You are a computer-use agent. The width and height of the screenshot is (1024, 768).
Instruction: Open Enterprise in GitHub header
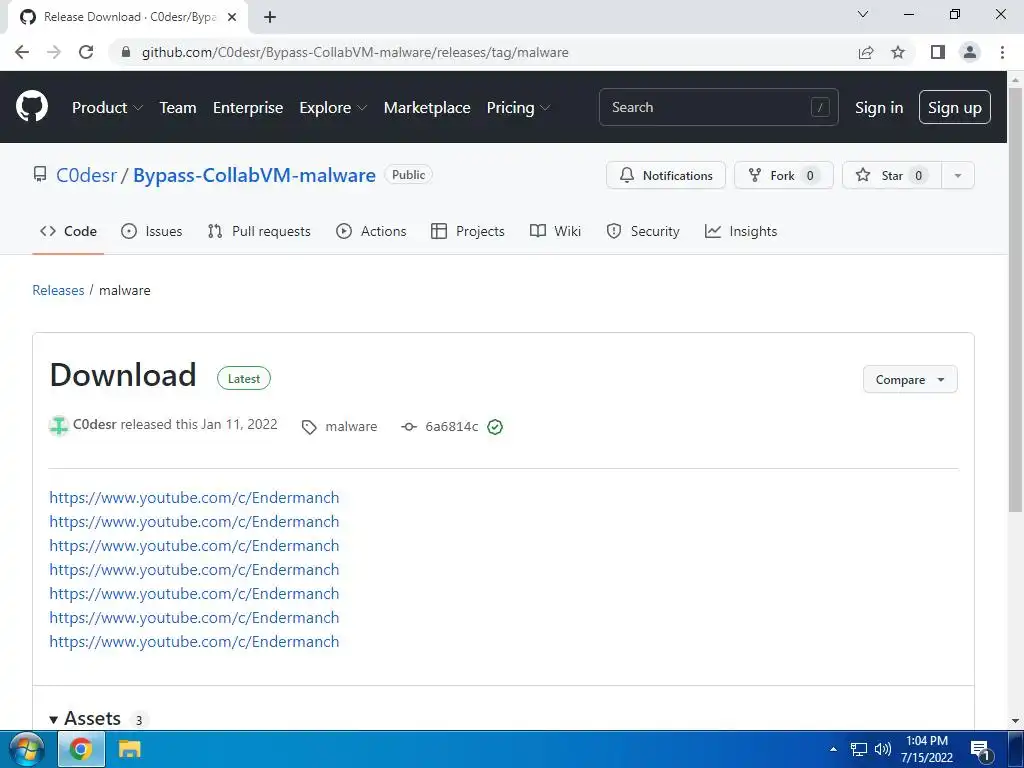coord(248,108)
